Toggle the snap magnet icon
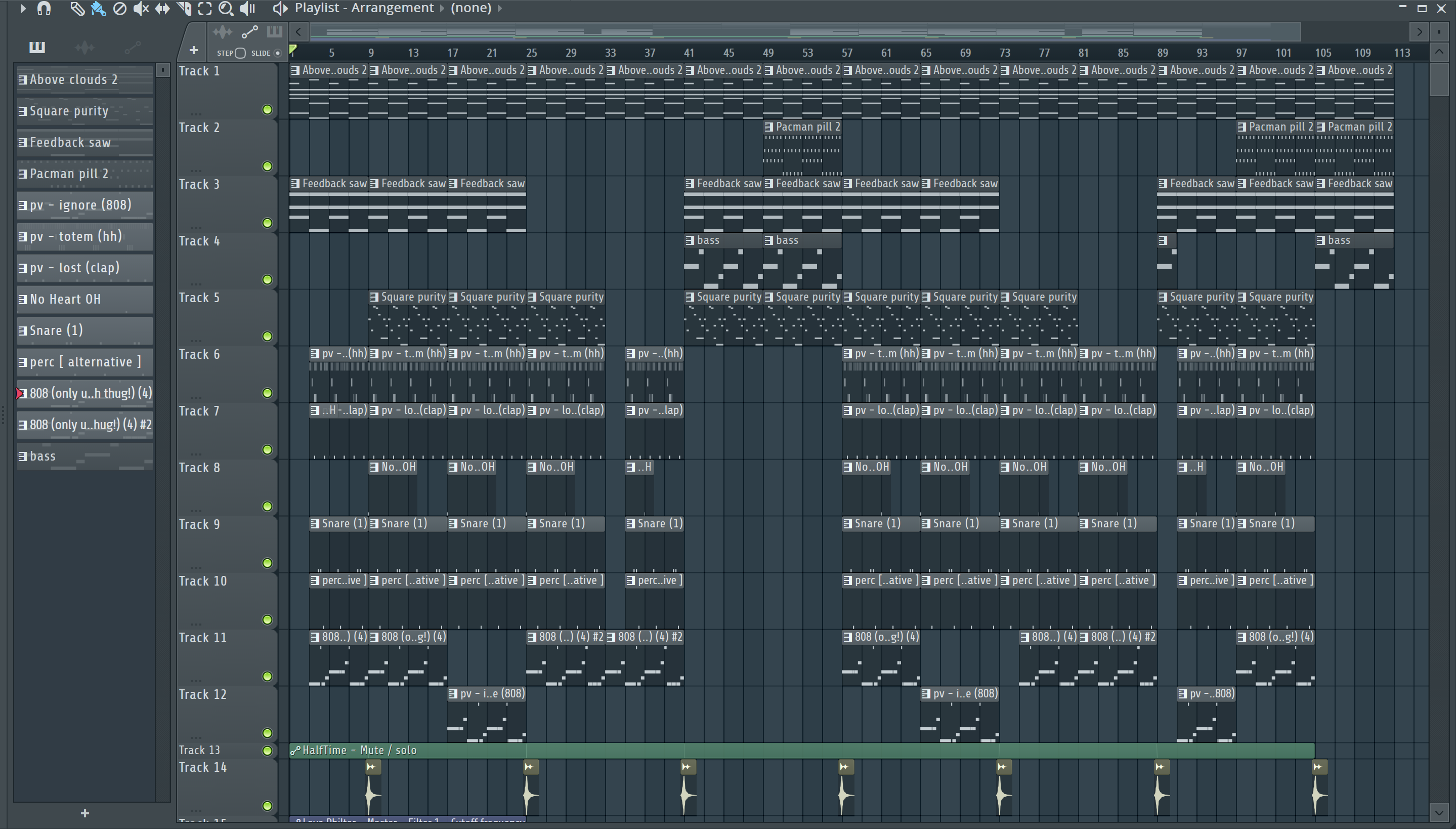Image resolution: width=1456 pixels, height=829 pixels. [x=44, y=8]
